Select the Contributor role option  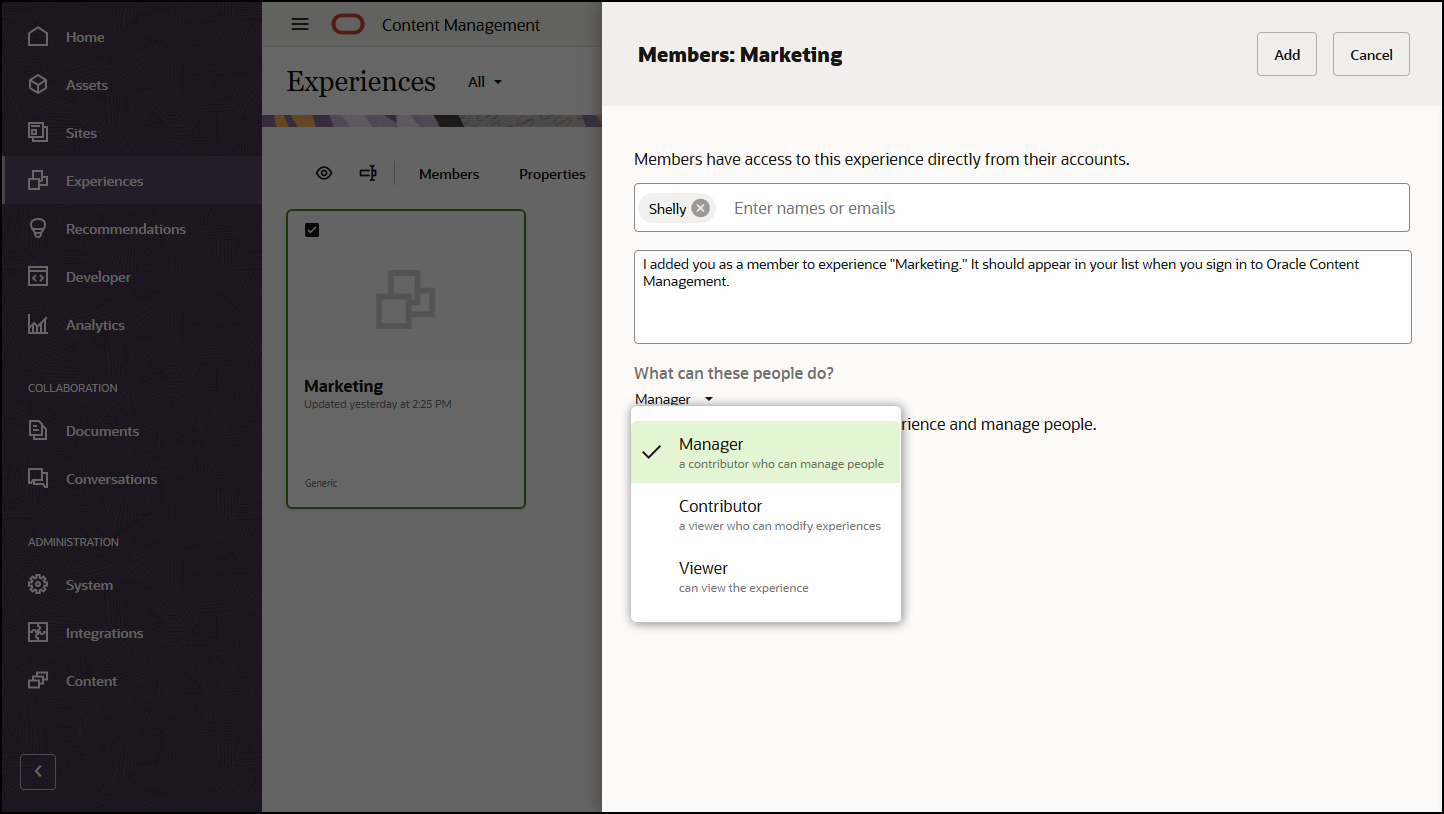tap(766, 514)
